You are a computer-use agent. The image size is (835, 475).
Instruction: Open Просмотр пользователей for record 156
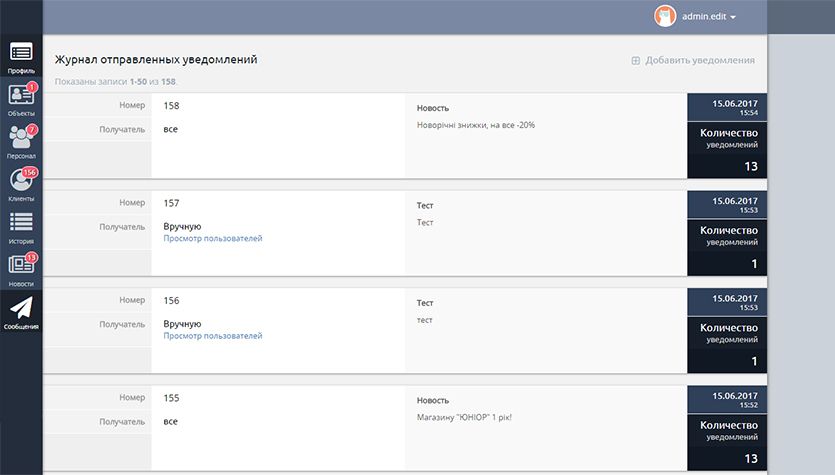212,336
